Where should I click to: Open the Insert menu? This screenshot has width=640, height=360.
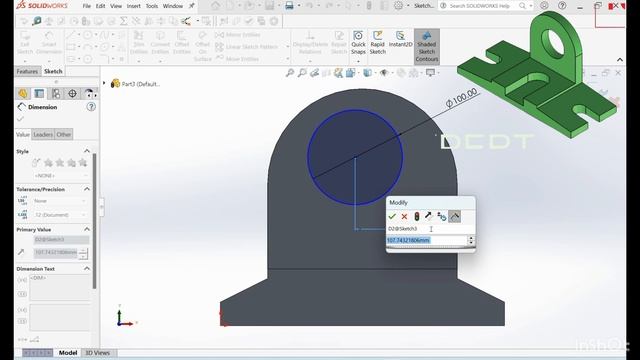click(133, 6)
